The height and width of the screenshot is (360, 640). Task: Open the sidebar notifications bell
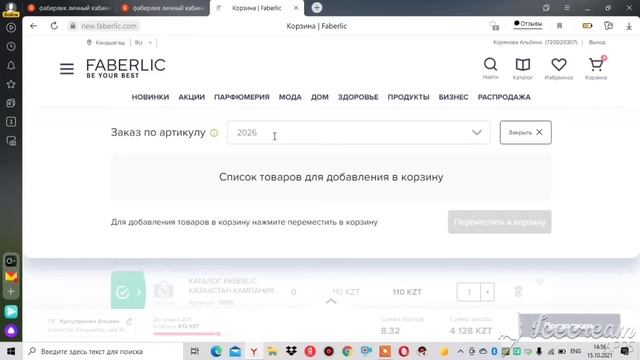point(11,65)
